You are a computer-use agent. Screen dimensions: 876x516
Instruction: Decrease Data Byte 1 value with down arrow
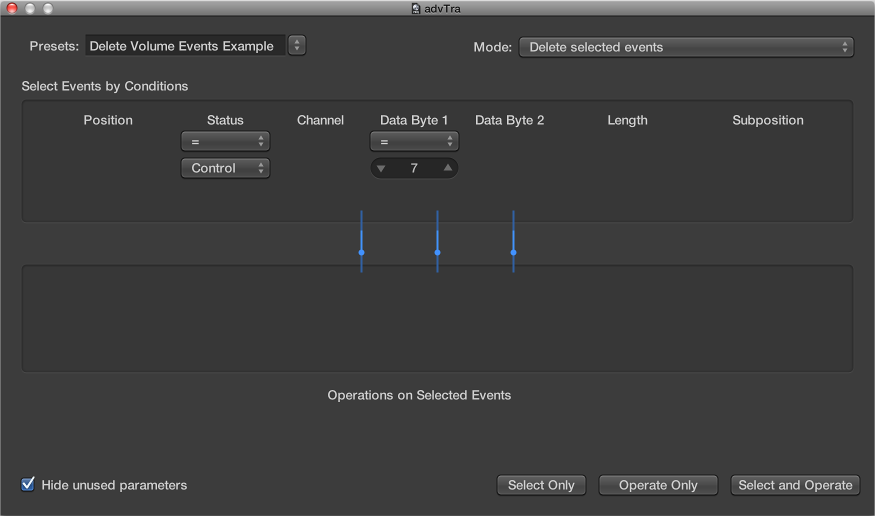pyautogui.click(x=381, y=168)
